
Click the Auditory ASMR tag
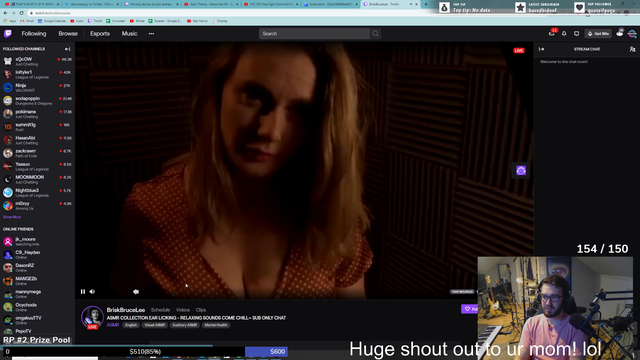tap(184, 325)
